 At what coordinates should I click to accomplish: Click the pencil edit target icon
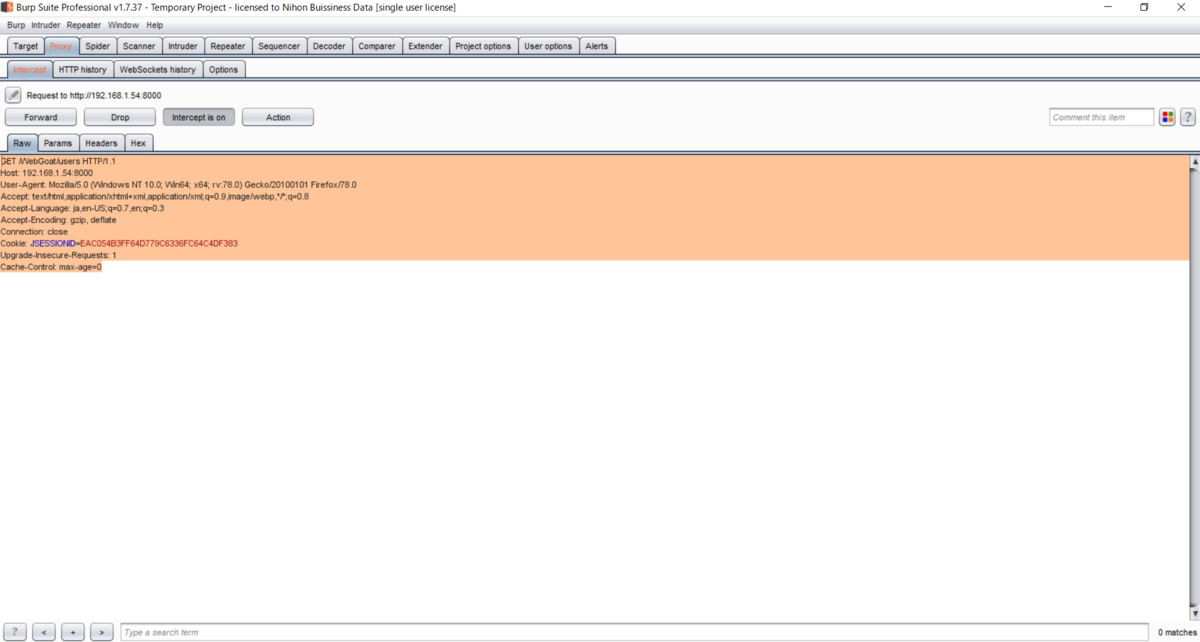pyautogui.click(x=13, y=95)
